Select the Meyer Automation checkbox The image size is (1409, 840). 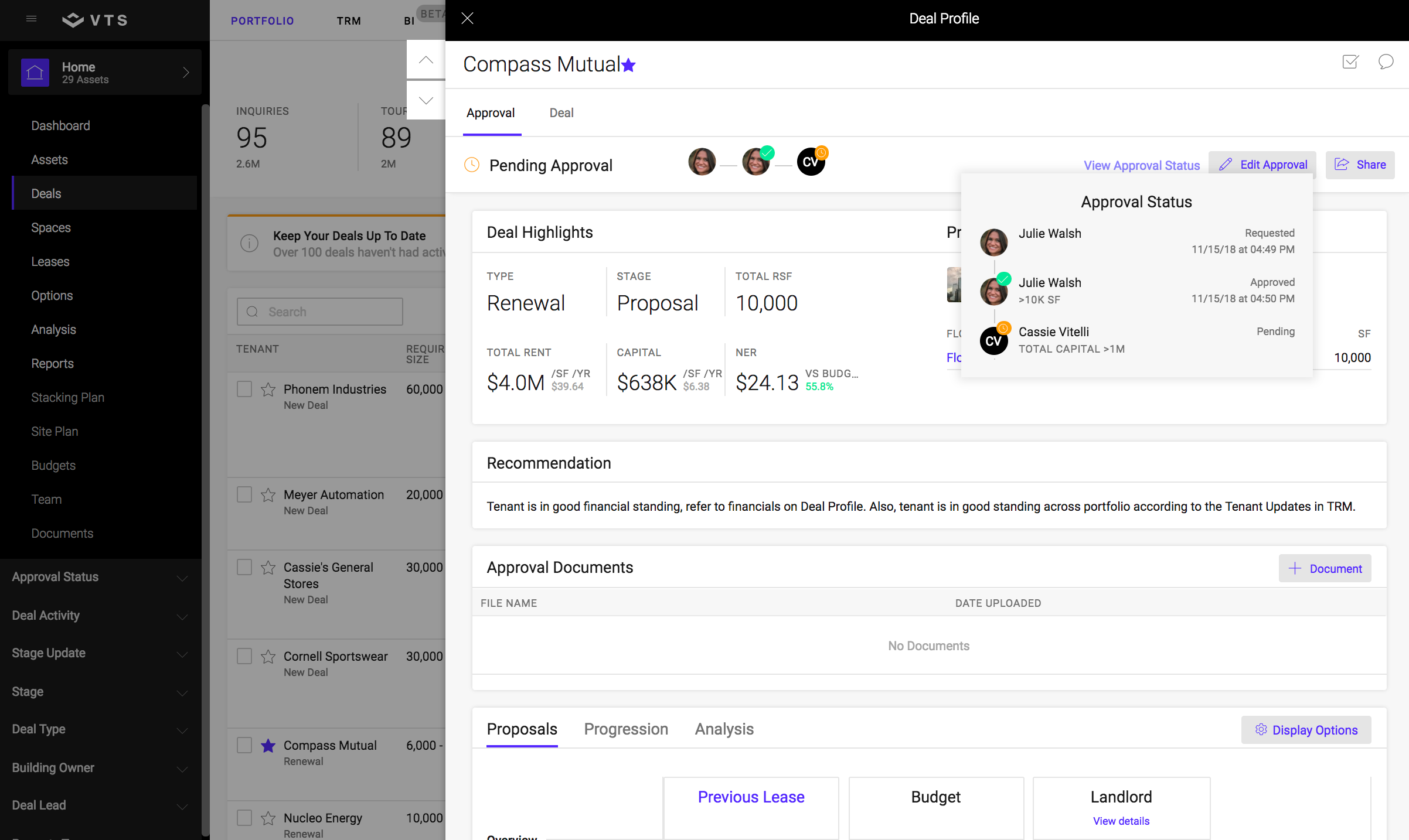pos(244,495)
